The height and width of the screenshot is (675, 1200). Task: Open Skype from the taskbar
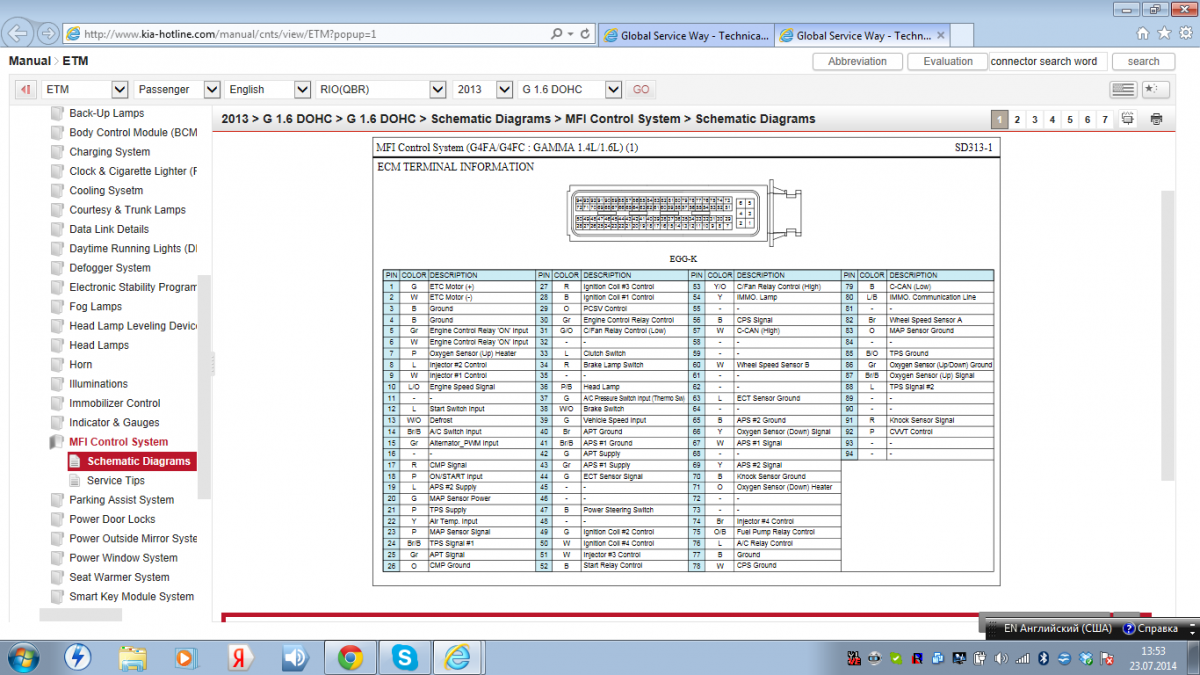[x=405, y=657]
